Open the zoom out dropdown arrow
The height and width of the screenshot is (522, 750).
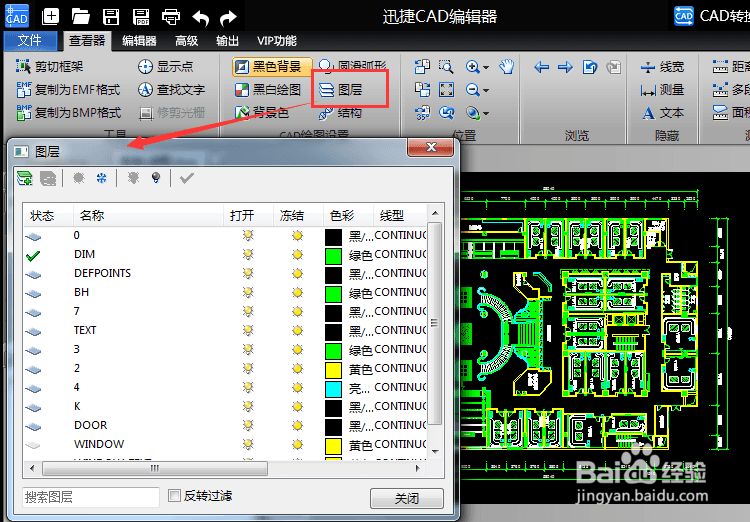486,90
